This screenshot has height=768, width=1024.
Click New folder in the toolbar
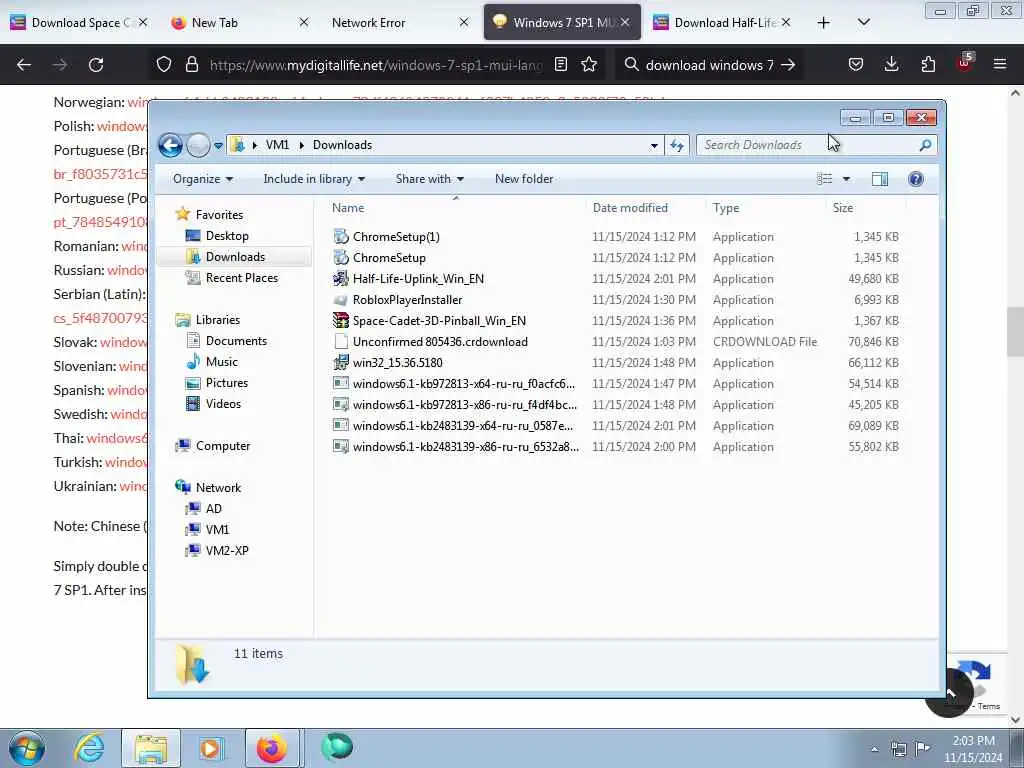[524, 179]
